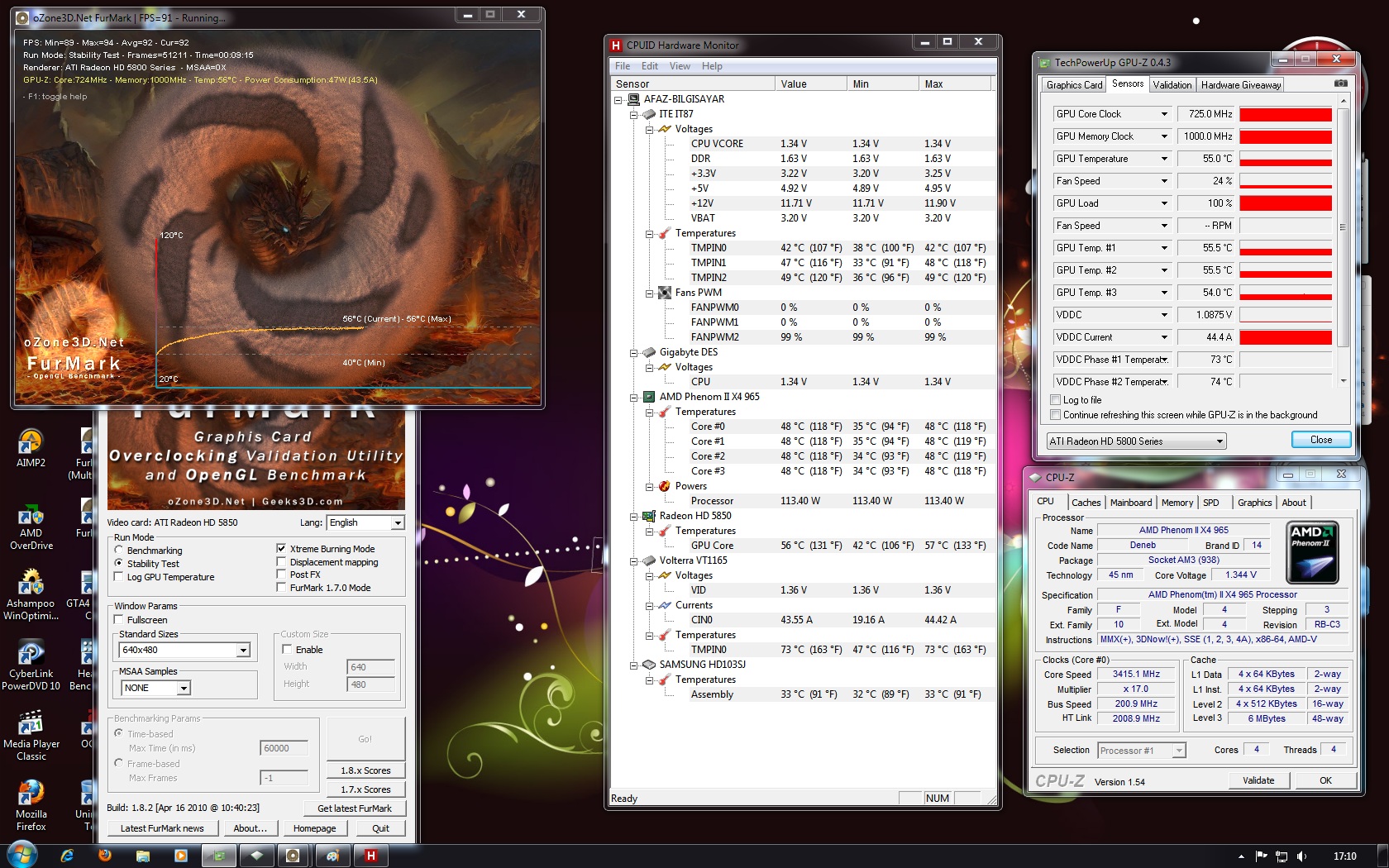
Task: Open Standard Sizes 640x480 dropdown
Action: [184, 650]
